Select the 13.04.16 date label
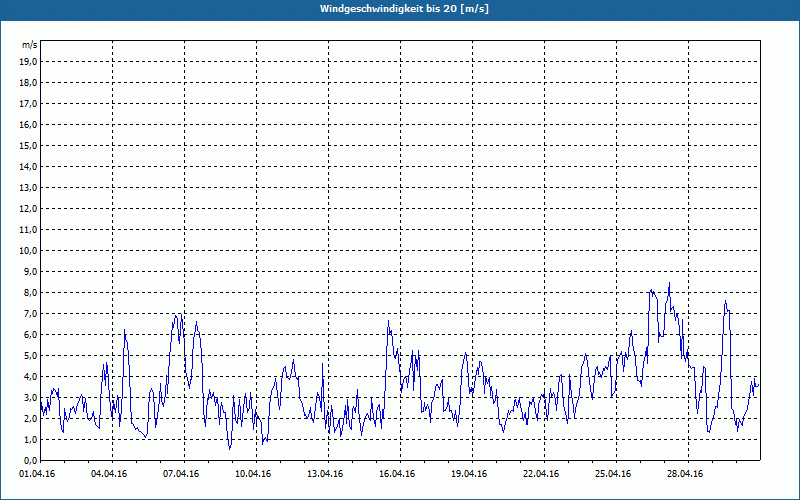 pyautogui.click(x=325, y=474)
